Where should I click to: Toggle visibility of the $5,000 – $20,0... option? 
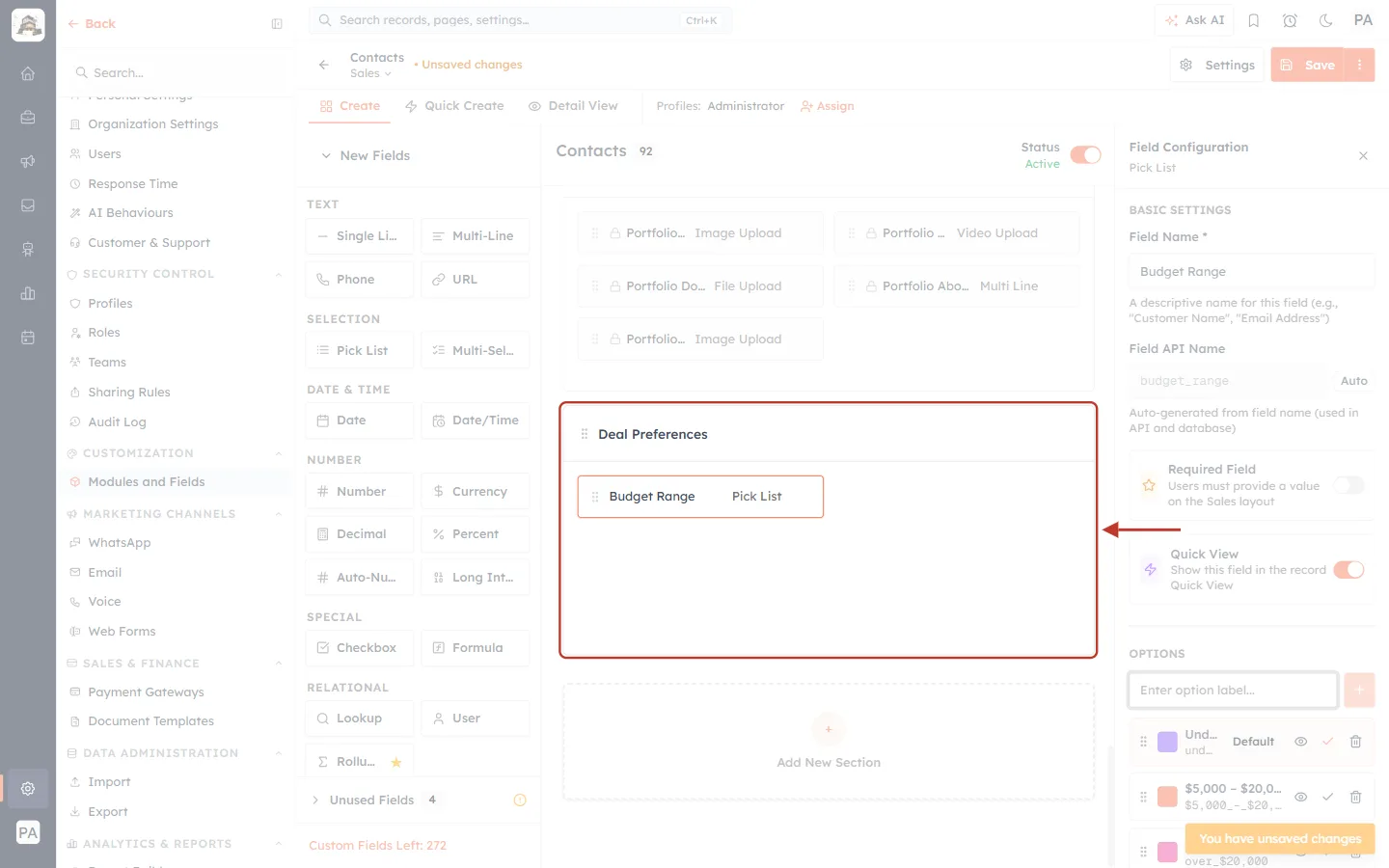click(x=1300, y=797)
